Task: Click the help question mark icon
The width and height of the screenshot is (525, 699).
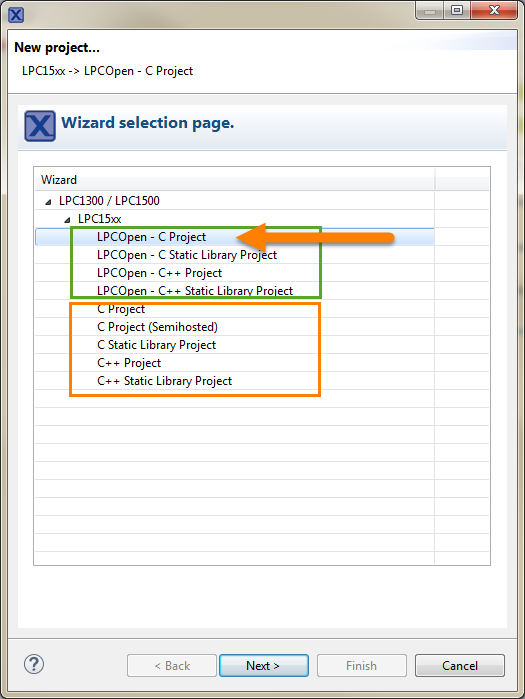Action: pos(34,664)
